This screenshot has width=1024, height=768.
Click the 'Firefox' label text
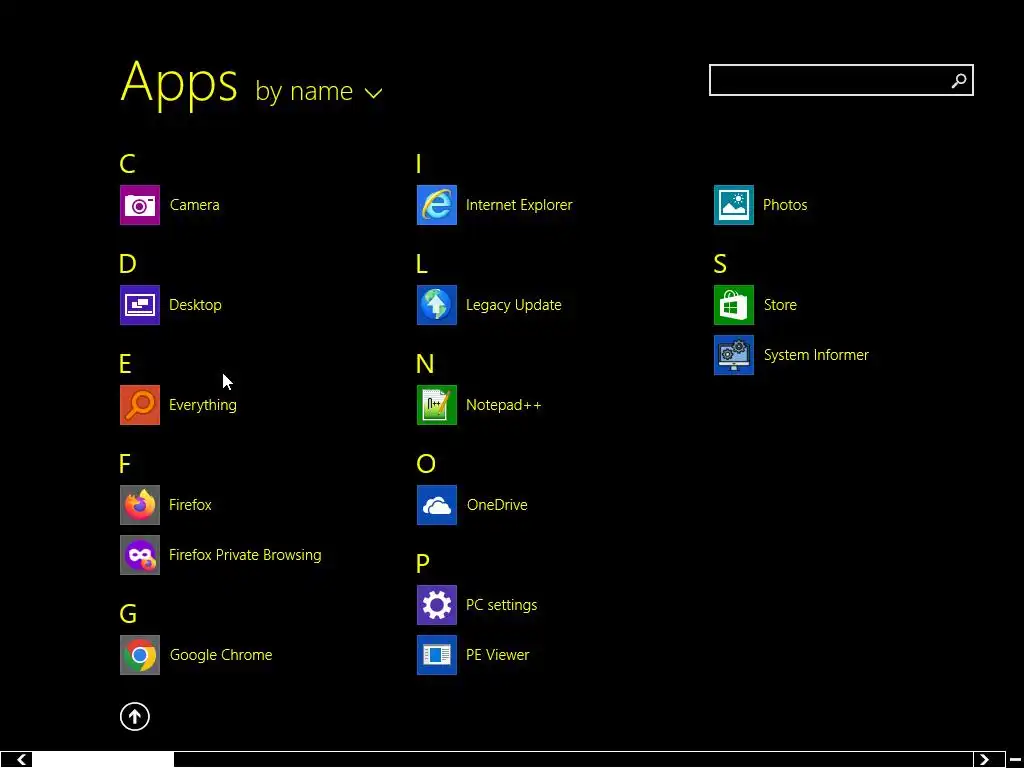coord(190,505)
